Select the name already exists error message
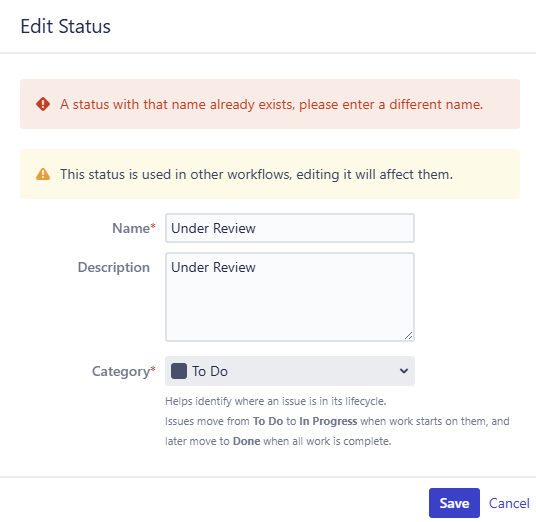This screenshot has height=522, width=536. point(271,104)
